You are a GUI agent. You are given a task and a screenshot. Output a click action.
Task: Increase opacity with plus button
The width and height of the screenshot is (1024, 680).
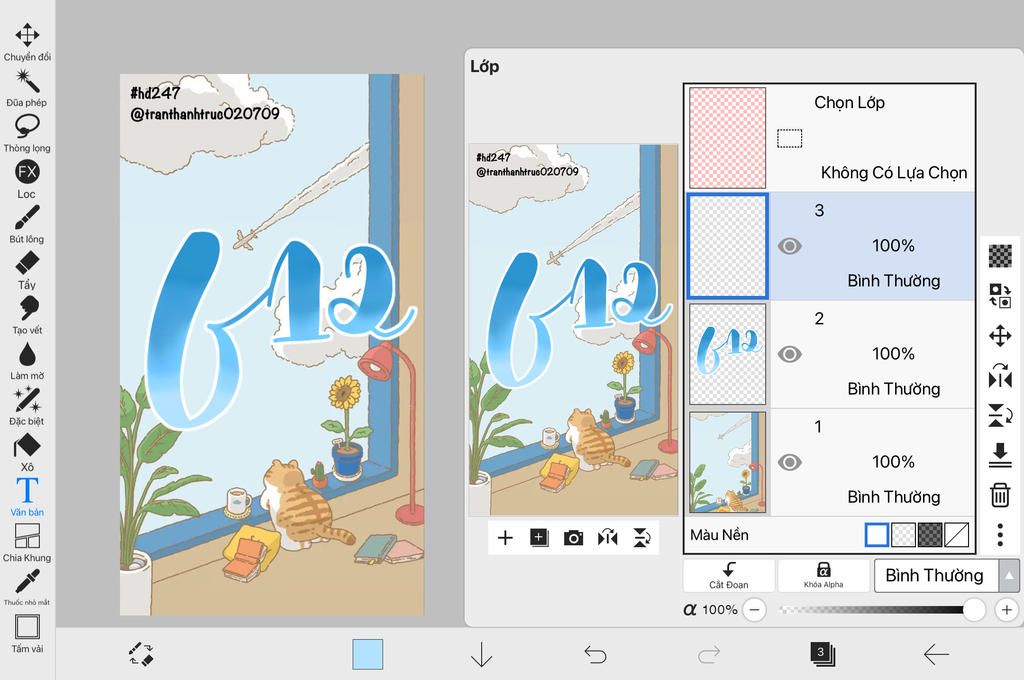1006,610
